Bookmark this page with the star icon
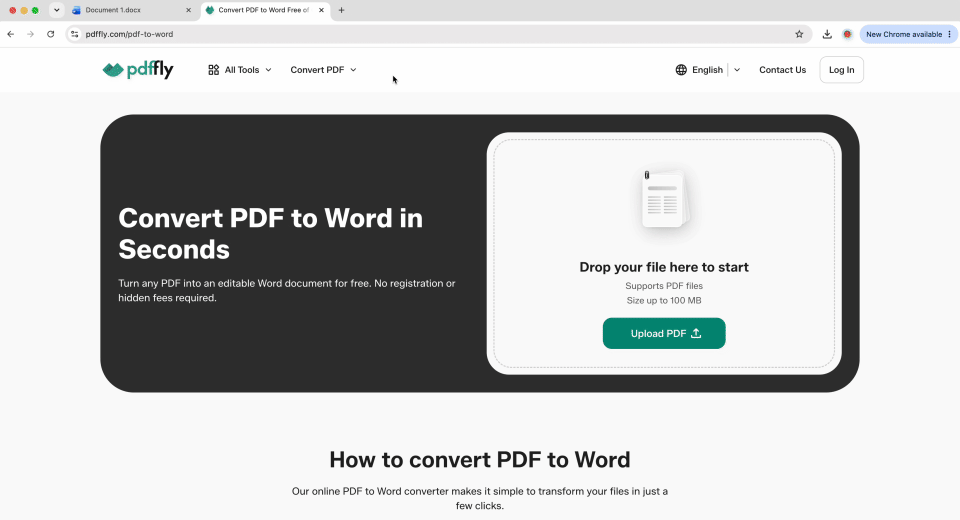Image resolution: width=960 pixels, height=520 pixels. (799, 34)
